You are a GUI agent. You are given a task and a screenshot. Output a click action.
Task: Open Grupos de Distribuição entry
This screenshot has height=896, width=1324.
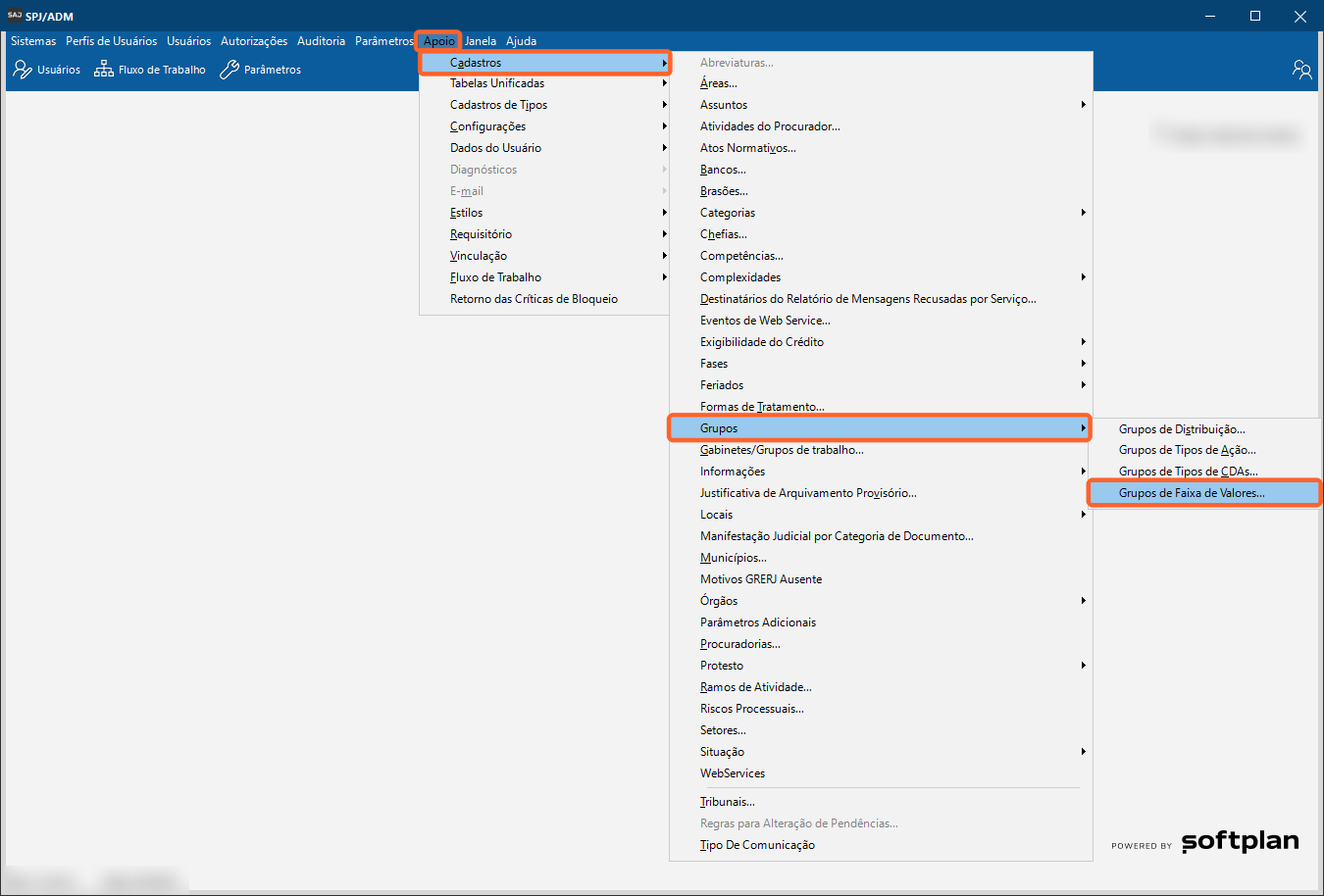point(1181,429)
